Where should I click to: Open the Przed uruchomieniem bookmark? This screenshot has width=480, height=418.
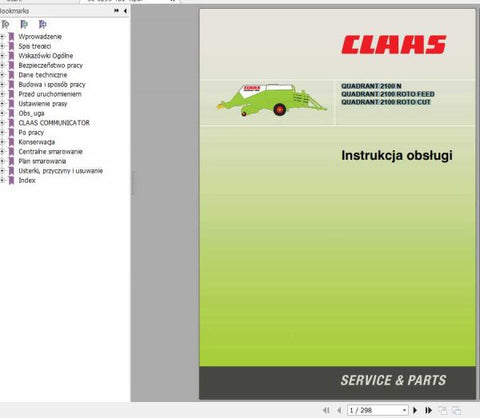pos(50,94)
